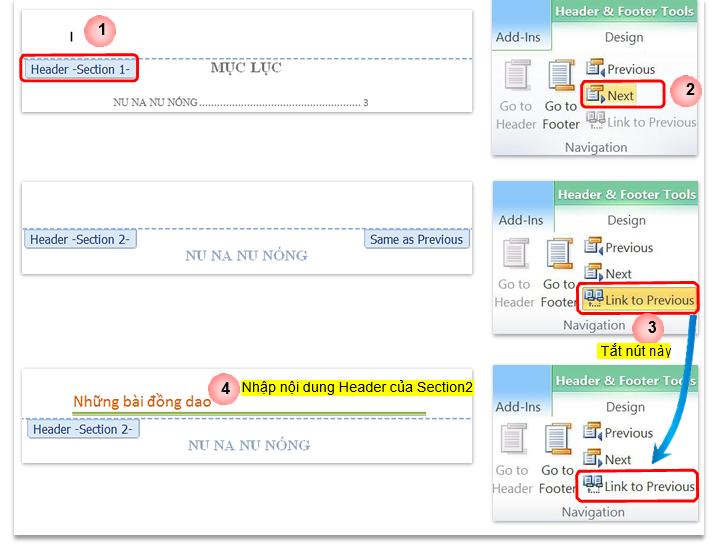Viewport: 715px width, 545px height.
Task: Toggle Link to Previous in bottom ribbon
Action: pyautogui.click(x=639, y=486)
